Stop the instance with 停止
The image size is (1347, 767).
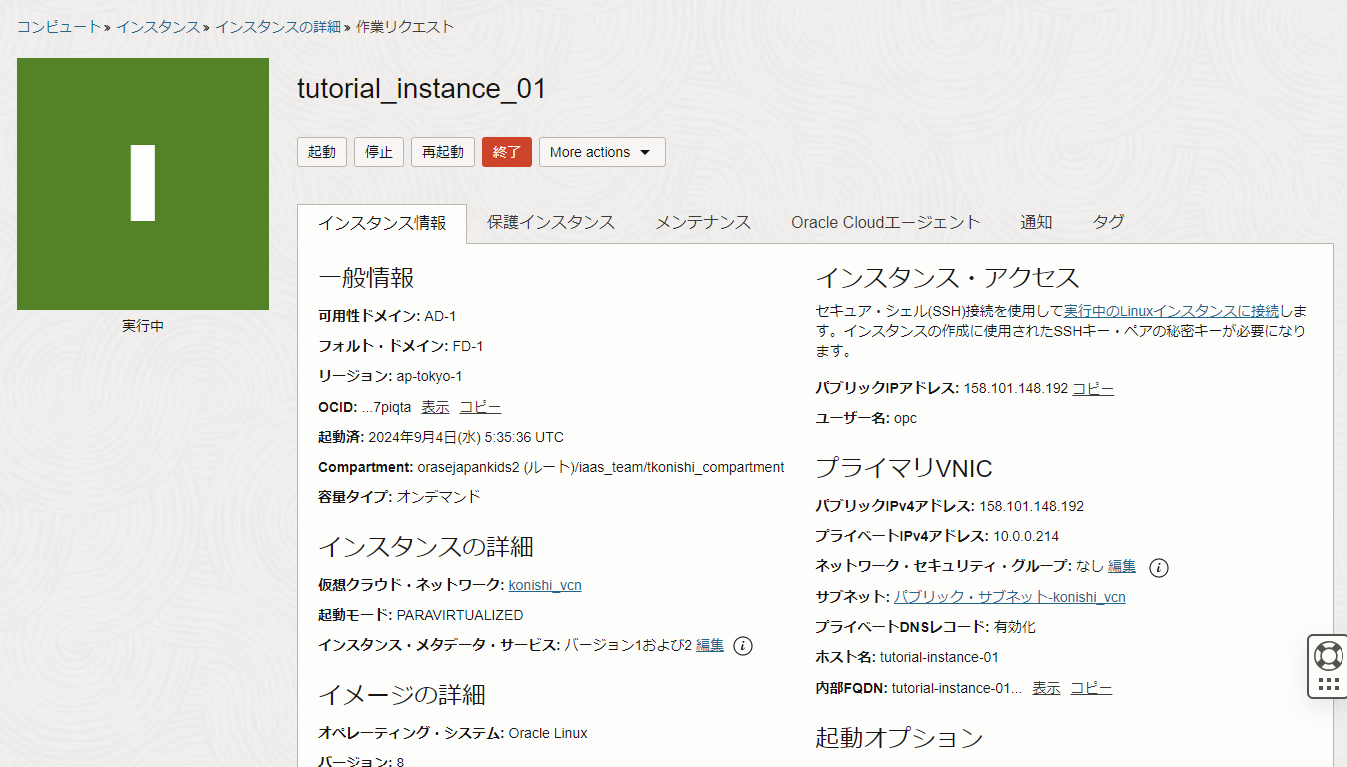[x=378, y=151]
